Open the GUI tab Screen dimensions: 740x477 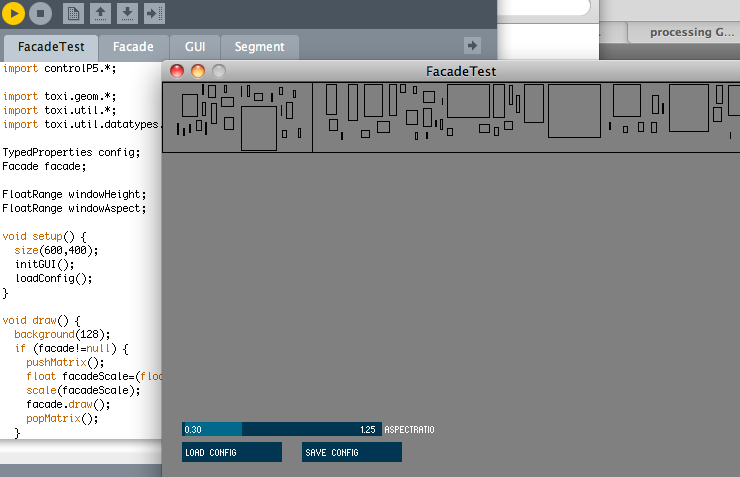click(x=195, y=47)
